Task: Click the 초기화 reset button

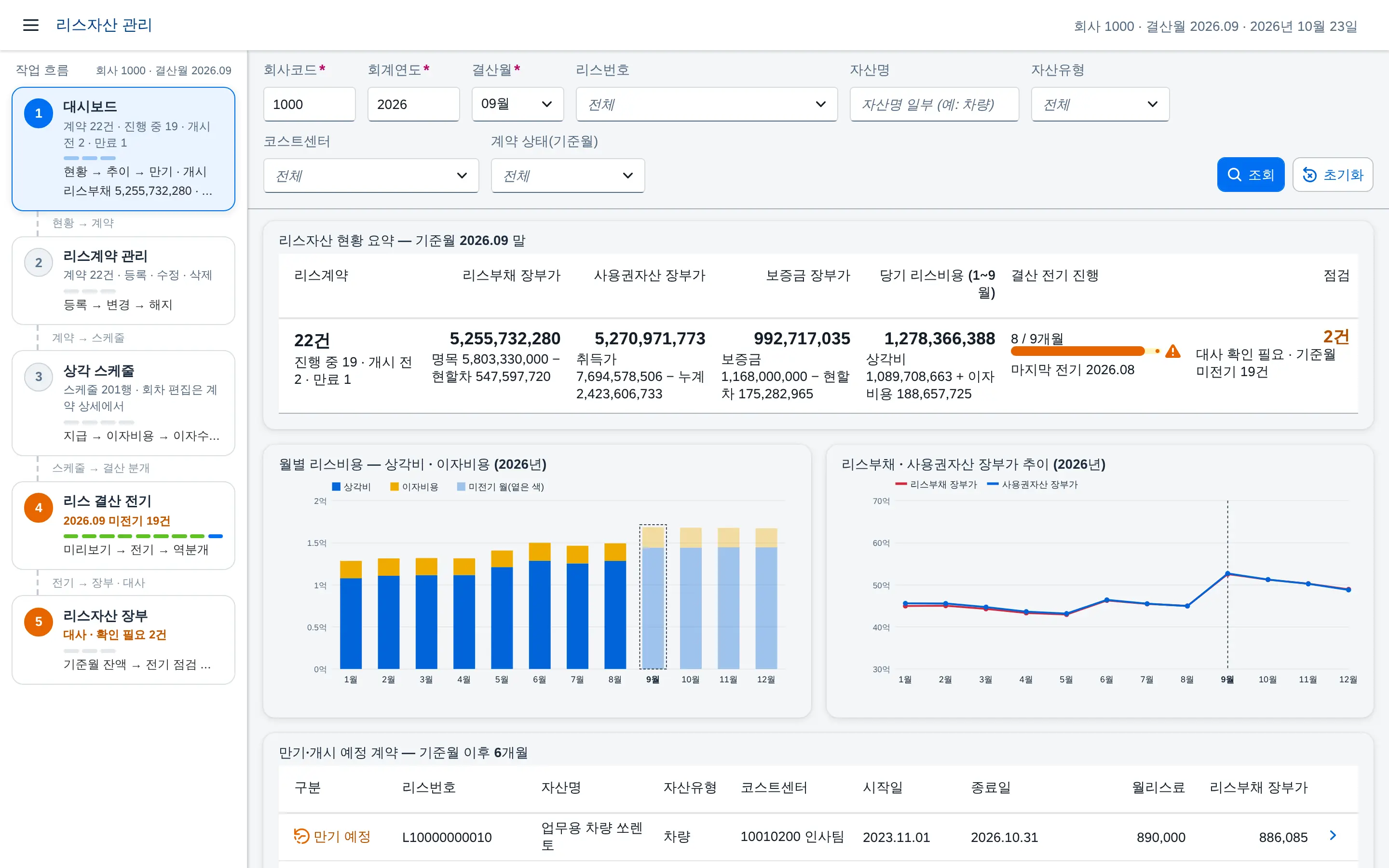Action: (x=1333, y=175)
